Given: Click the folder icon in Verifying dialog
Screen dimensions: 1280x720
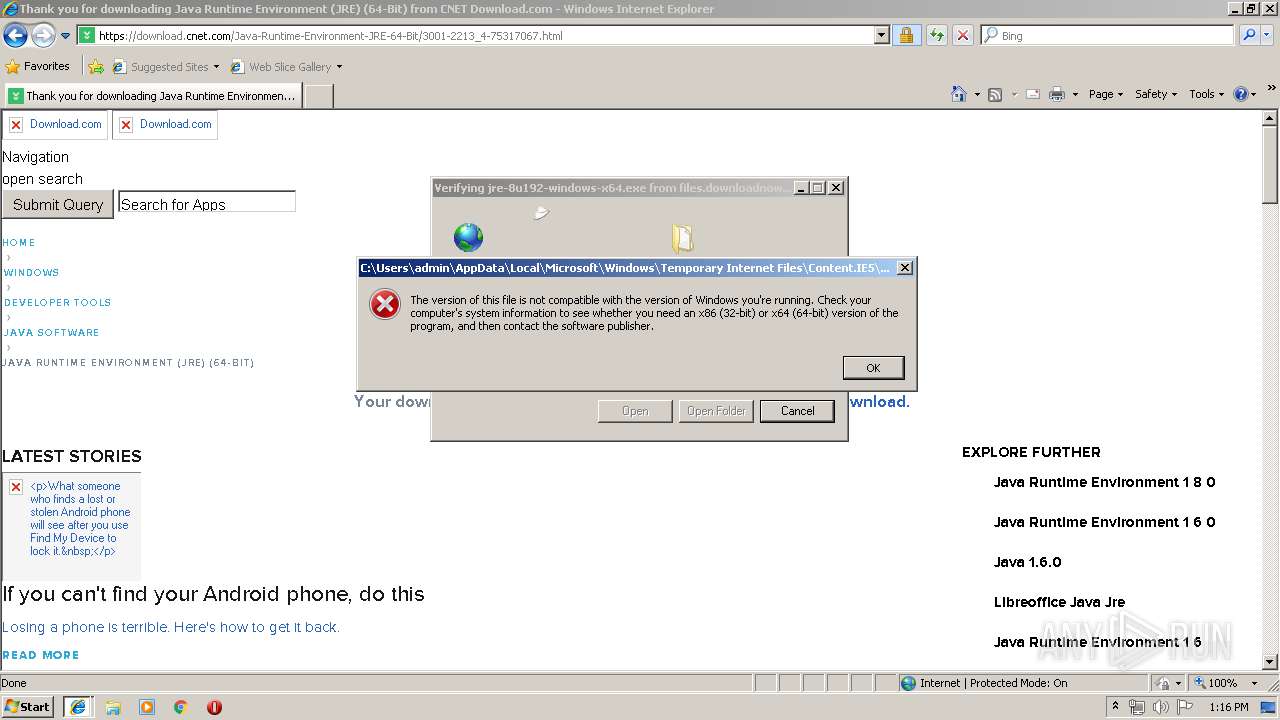Looking at the screenshot, I should click(x=683, y=238).
